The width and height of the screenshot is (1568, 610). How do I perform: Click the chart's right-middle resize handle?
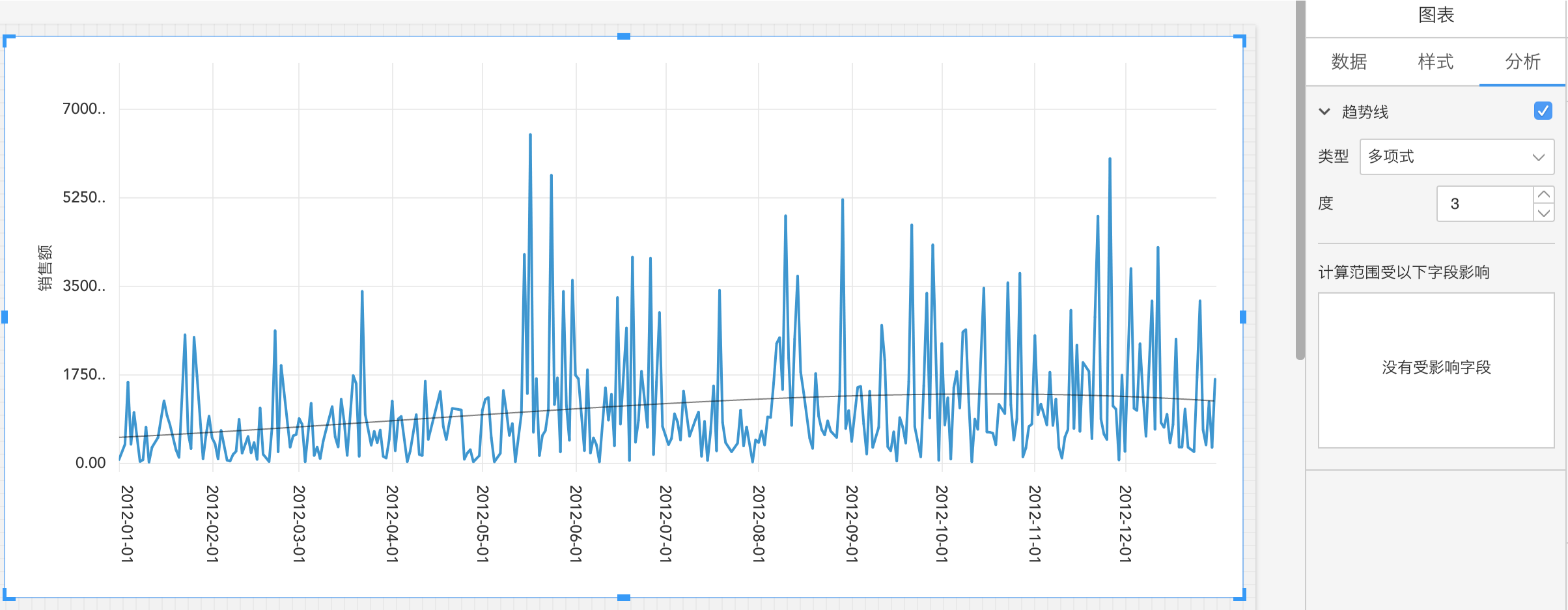[x=1242, y=317]
